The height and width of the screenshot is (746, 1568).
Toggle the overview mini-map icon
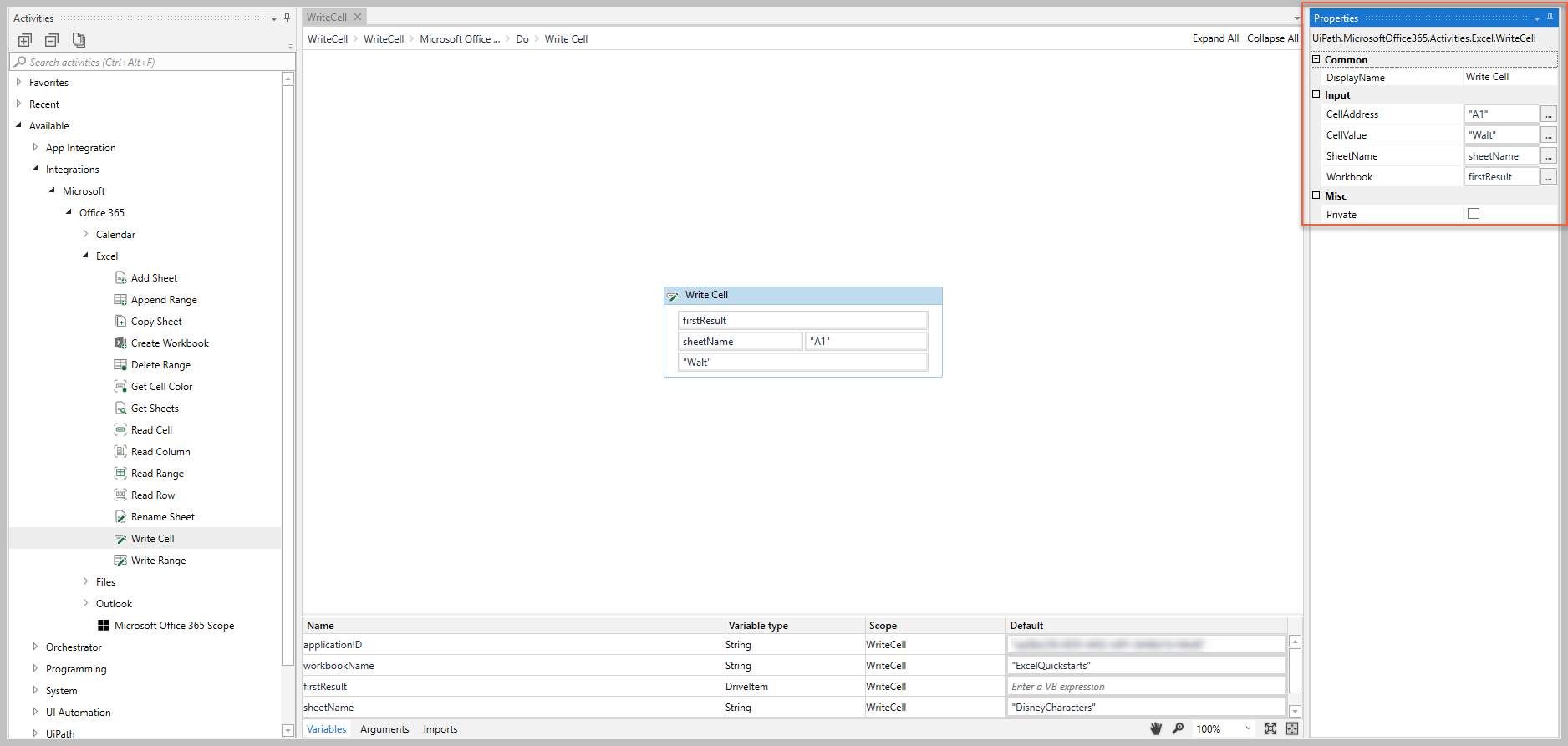pyautogui.click(x=1292, y=728)
